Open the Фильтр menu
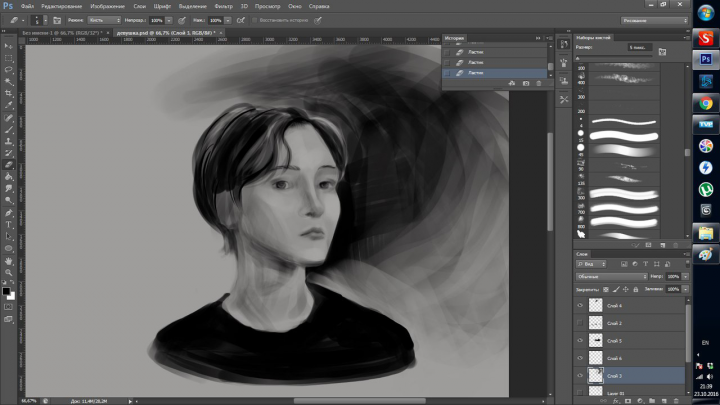720x405 pixels. 223,6
